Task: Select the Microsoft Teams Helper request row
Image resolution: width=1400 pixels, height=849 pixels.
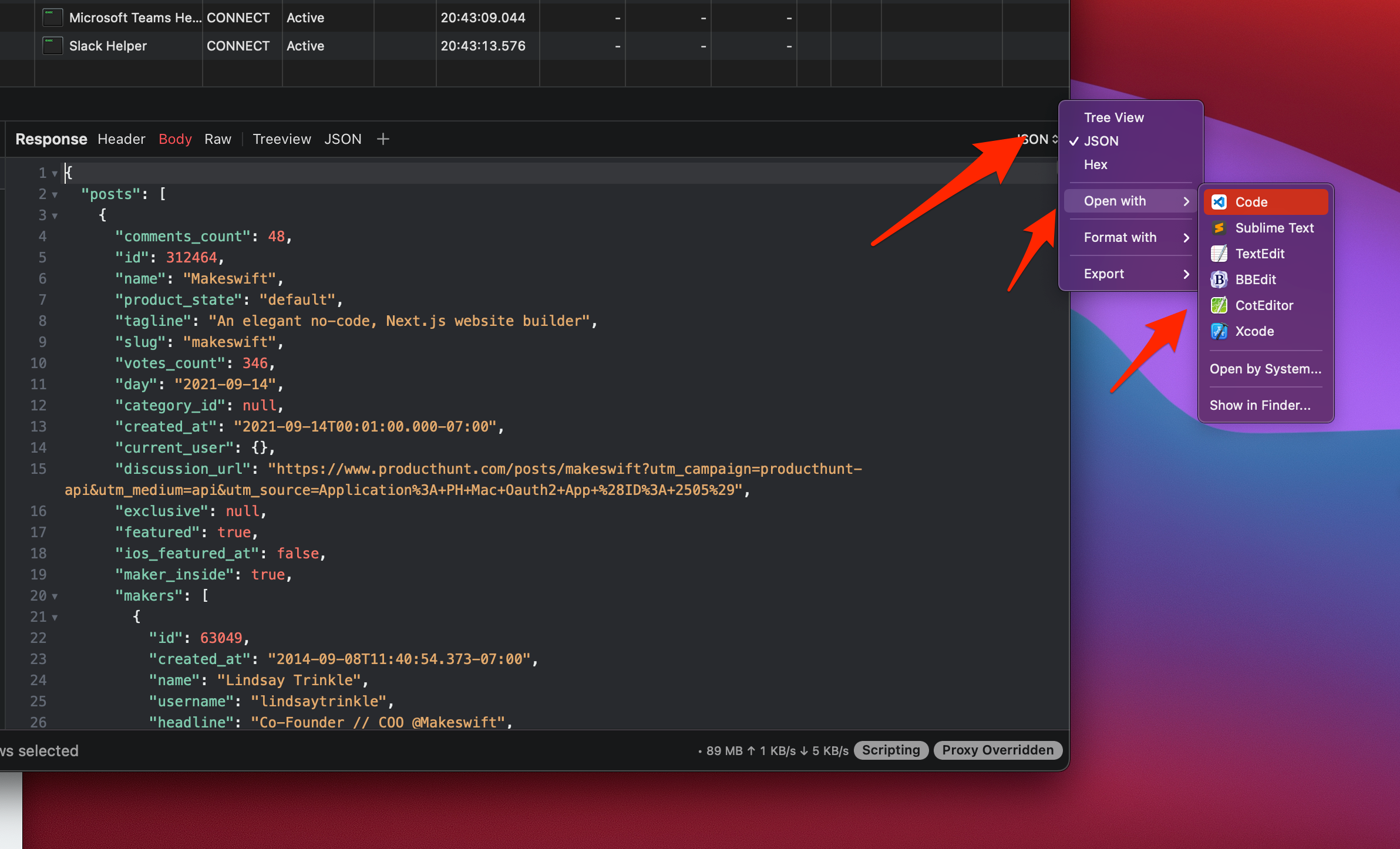Action: [x=534, y=18]
